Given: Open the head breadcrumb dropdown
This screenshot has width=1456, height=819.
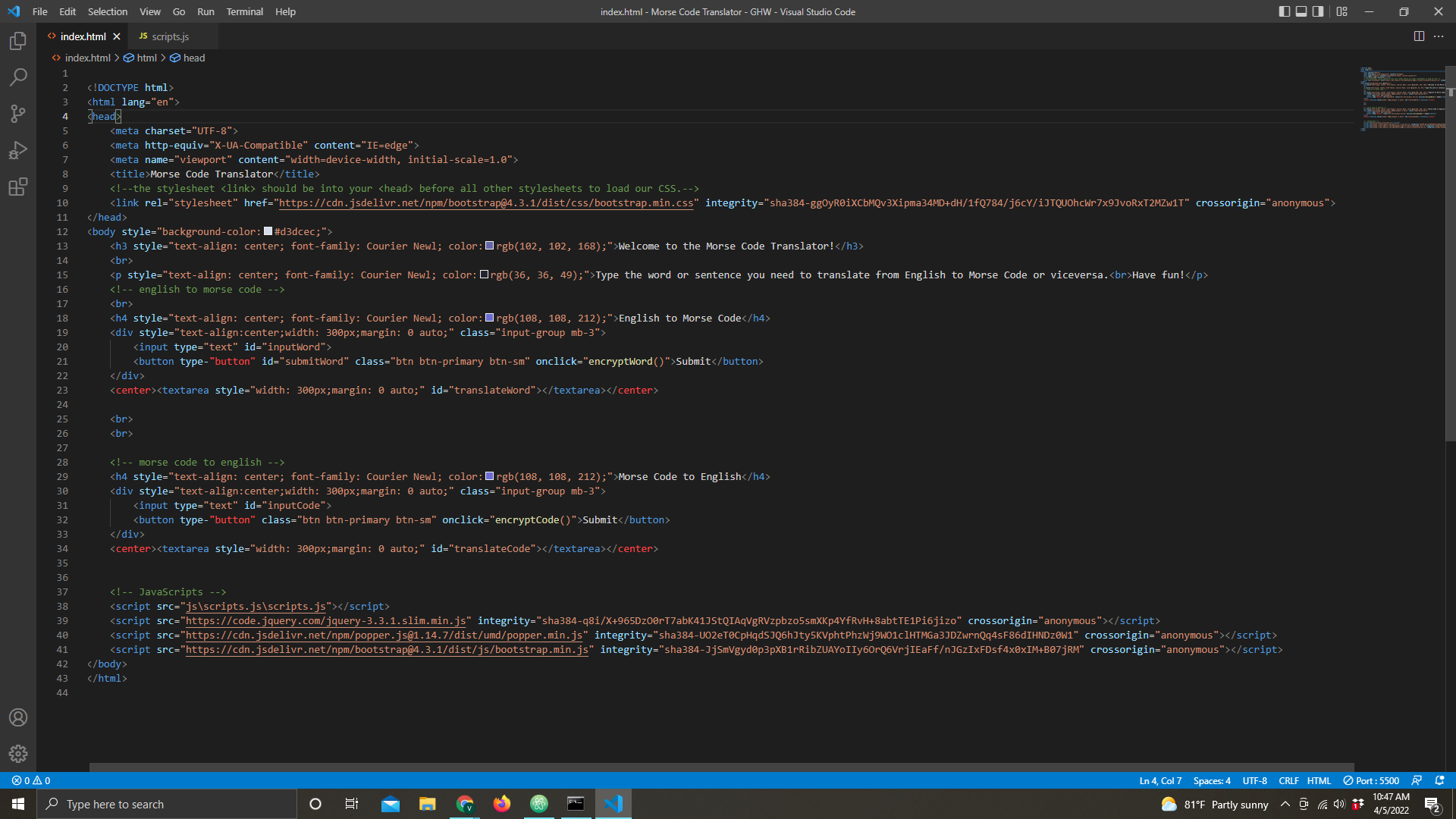Looking at the screenshot, I should point(193,58).
